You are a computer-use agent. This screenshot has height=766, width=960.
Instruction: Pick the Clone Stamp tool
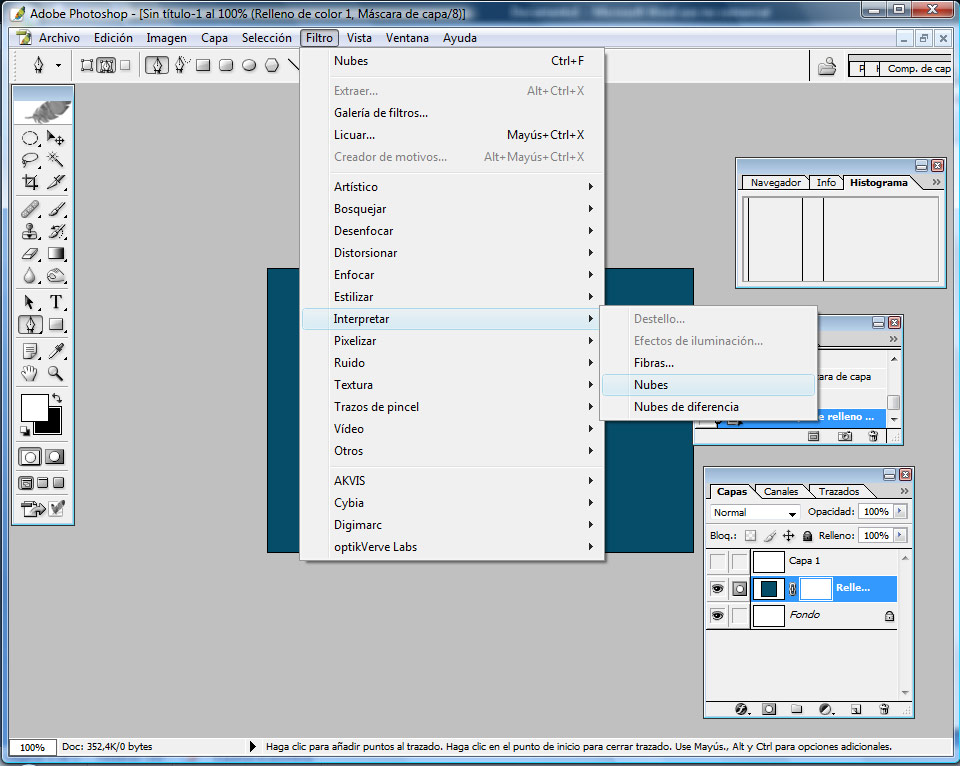pos(30,231)
